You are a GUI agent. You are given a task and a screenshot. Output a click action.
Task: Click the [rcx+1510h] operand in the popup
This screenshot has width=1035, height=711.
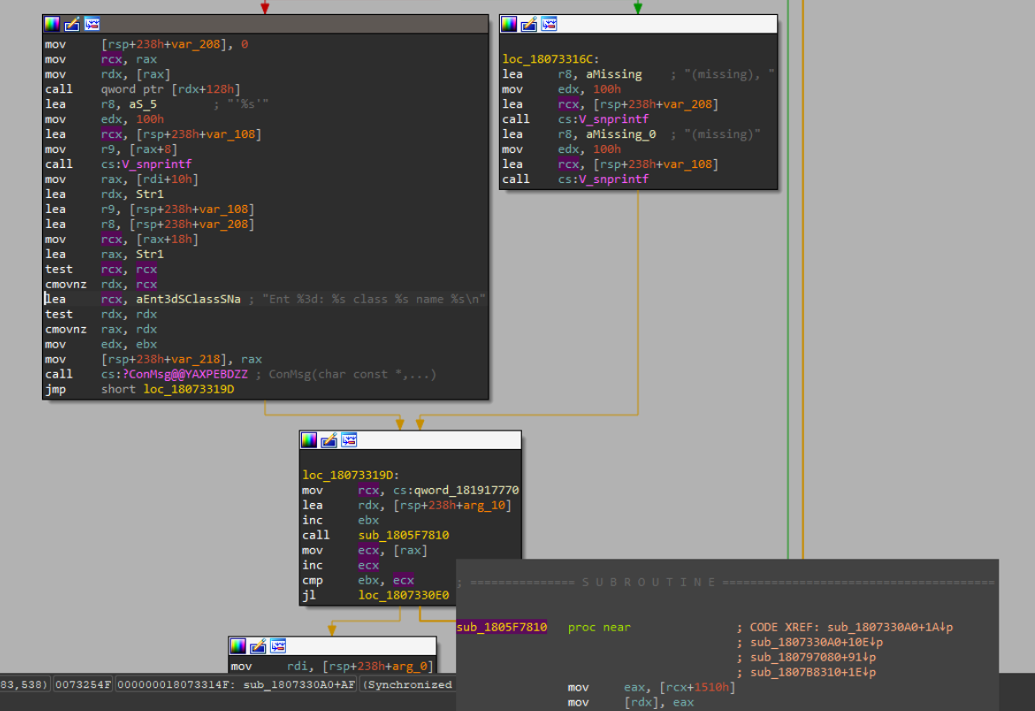(700, 687)
